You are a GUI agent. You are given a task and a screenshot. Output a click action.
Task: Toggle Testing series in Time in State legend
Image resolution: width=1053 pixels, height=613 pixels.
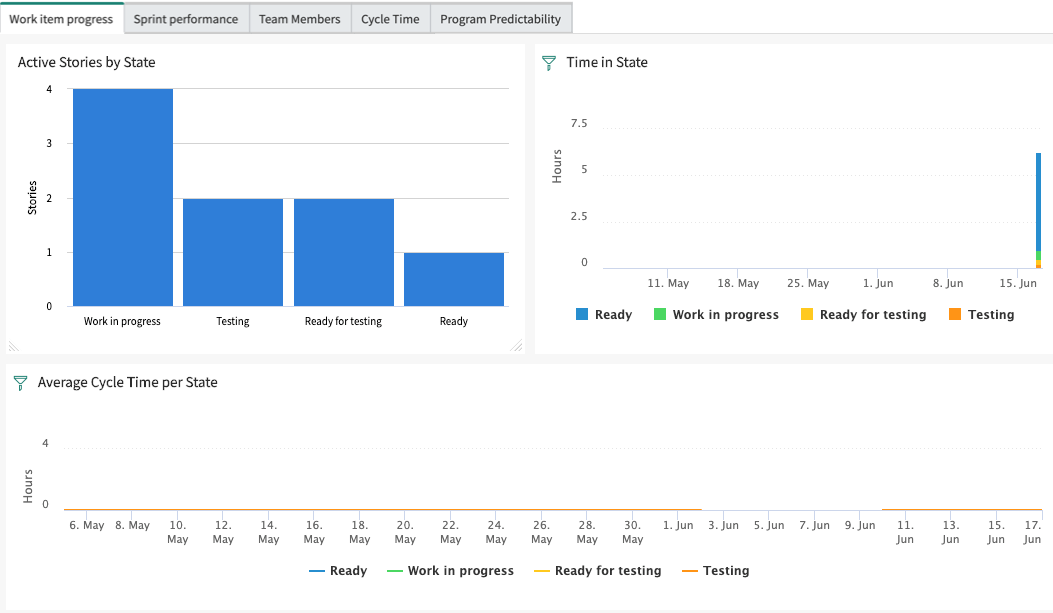[982, 314]
